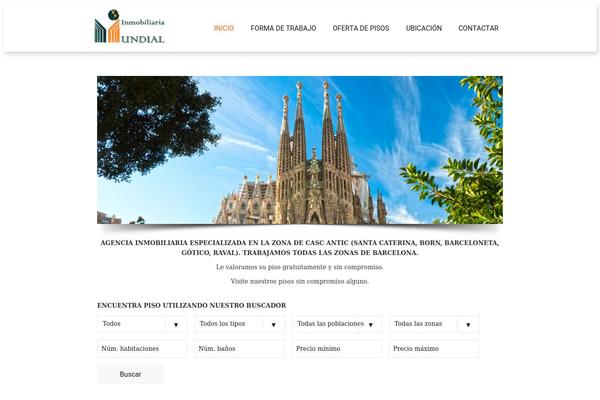Select the Precio mínimo field
Viewport: 600px width, 400px height.
pyautogui.click(x=337, y=349)
